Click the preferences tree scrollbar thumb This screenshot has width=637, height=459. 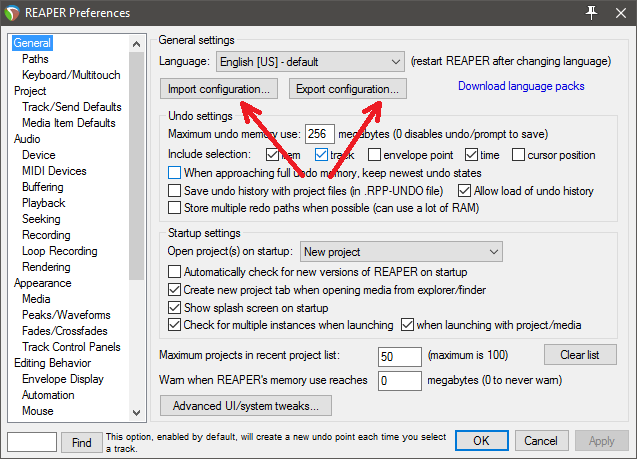coord(136,166)
